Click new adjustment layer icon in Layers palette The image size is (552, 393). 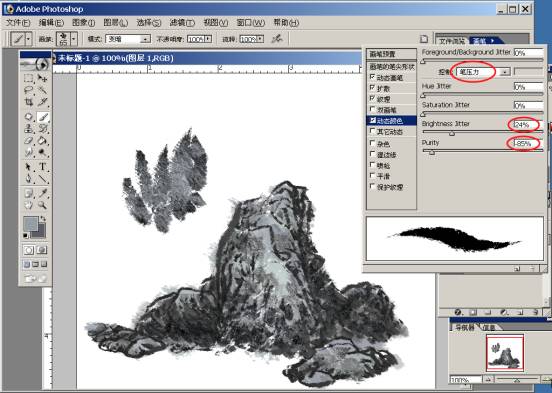pos(504,312)
